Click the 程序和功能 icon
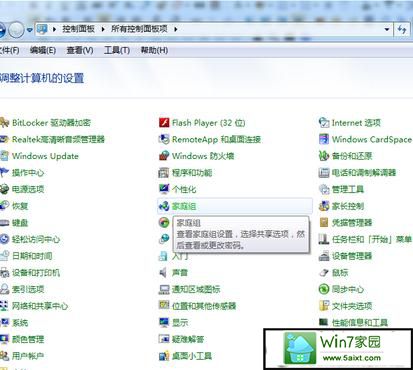Screen dimensions: 413x370 click(x=164, y=173)
